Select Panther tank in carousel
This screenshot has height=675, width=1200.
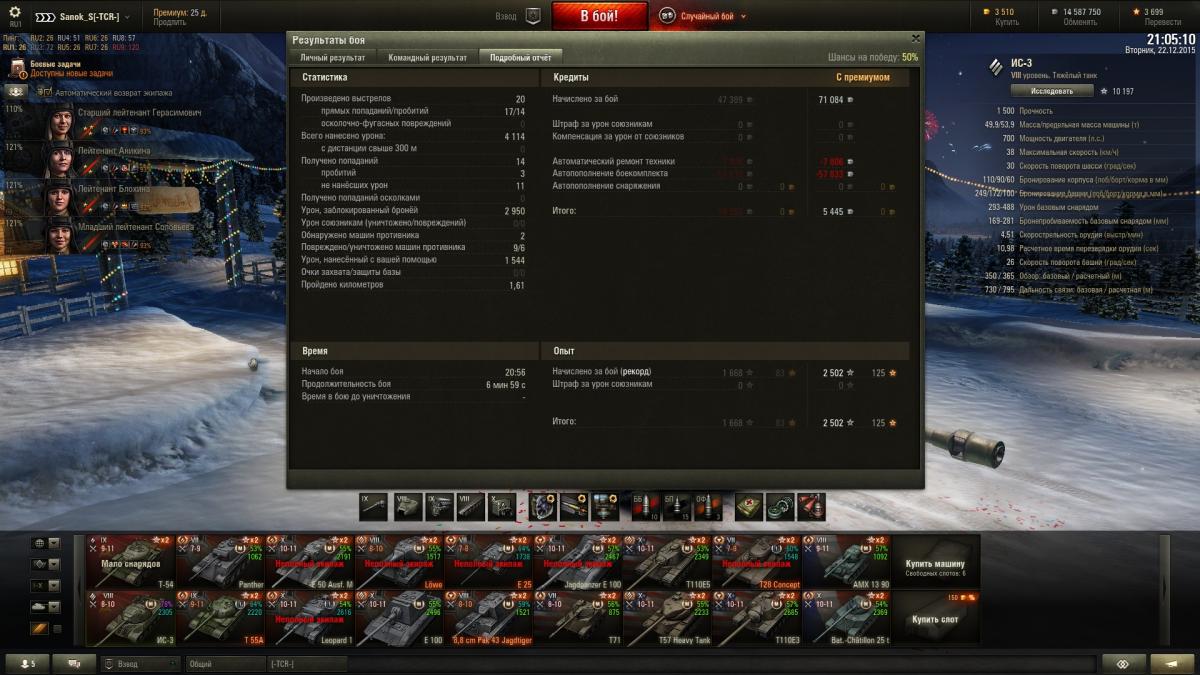pyautogui.click(x=220, y=561)
